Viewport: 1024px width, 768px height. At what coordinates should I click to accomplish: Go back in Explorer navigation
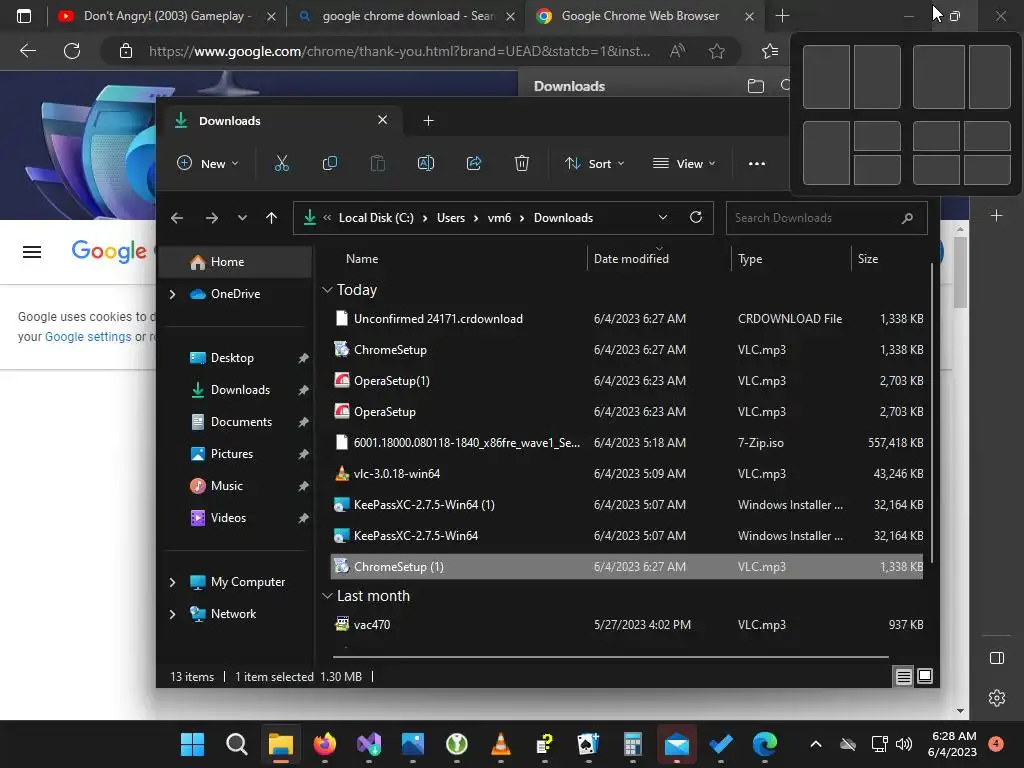tap(177, 218)
